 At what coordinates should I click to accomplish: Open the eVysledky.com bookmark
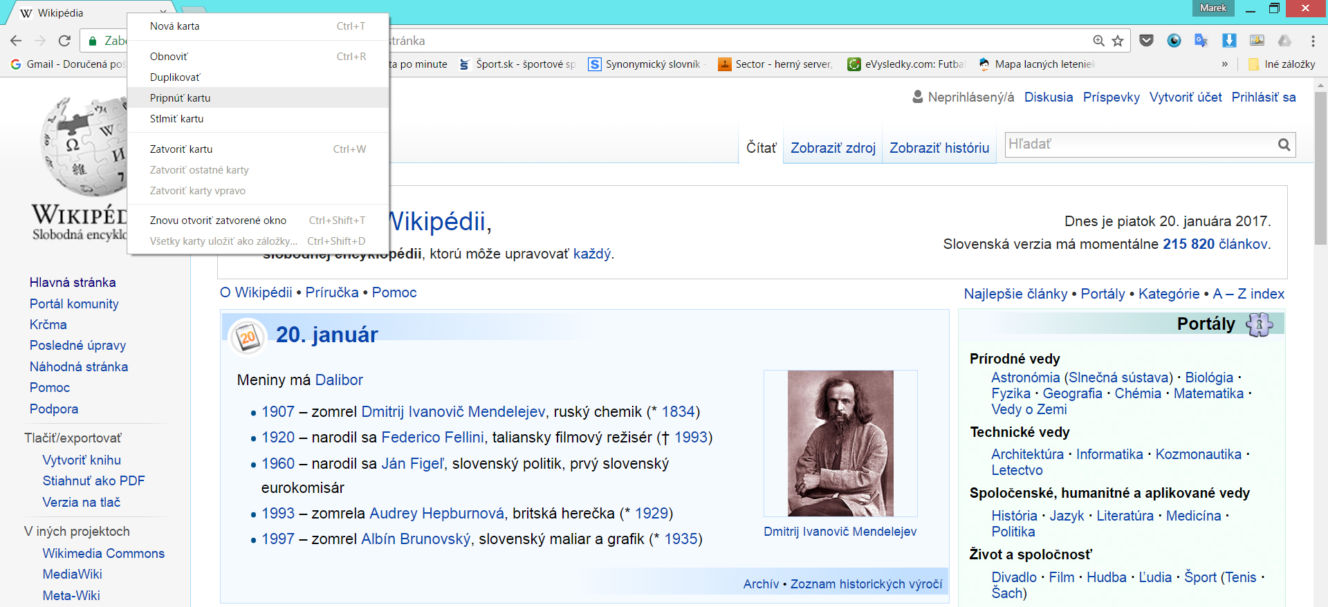pyautogui.click(x=906, y=64)
